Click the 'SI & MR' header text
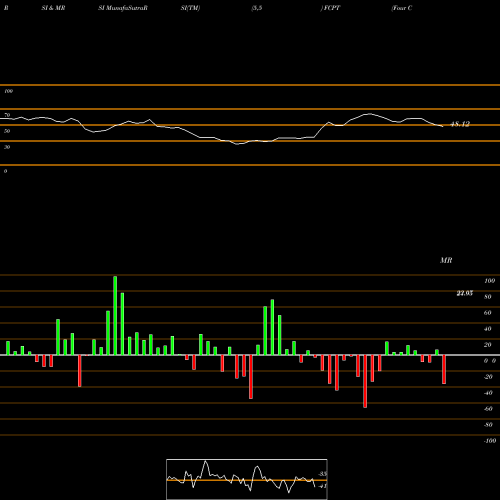 [53, 8]
